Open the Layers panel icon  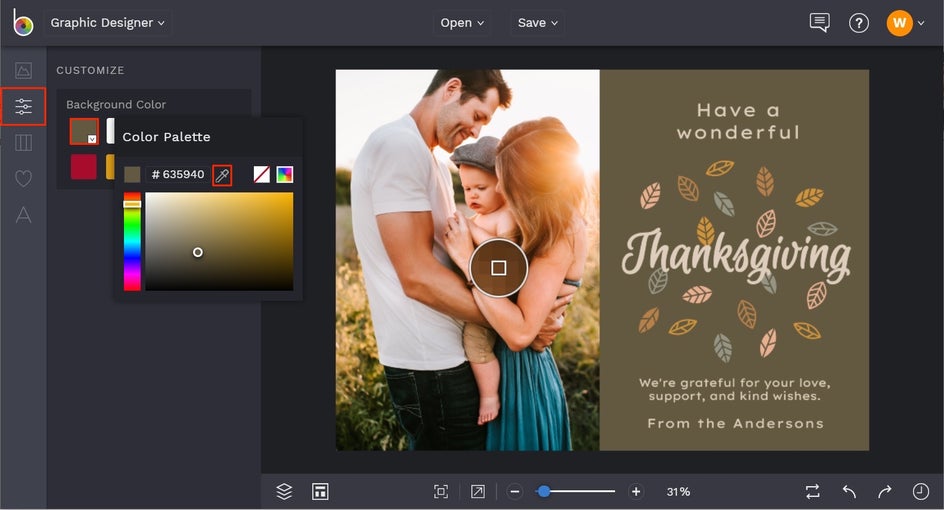click(x=284, y=491)
